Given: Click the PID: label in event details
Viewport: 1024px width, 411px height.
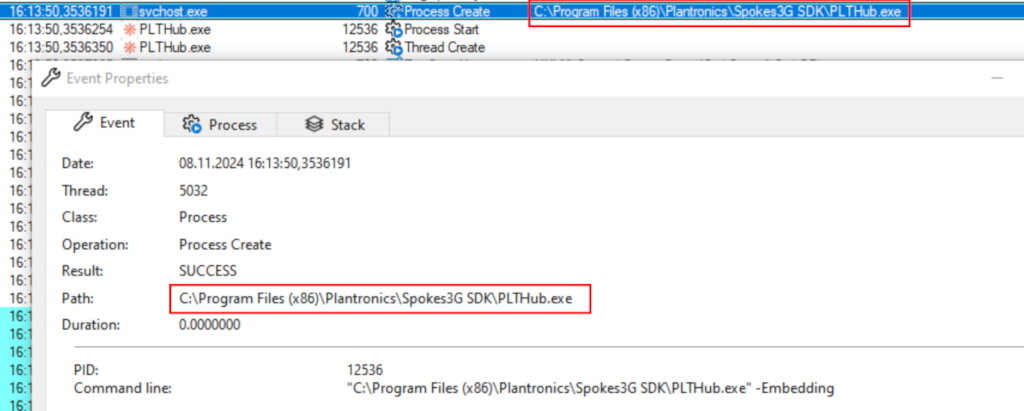Looking at the screenshot, I should pyautogui.click(x=86, y=370).
